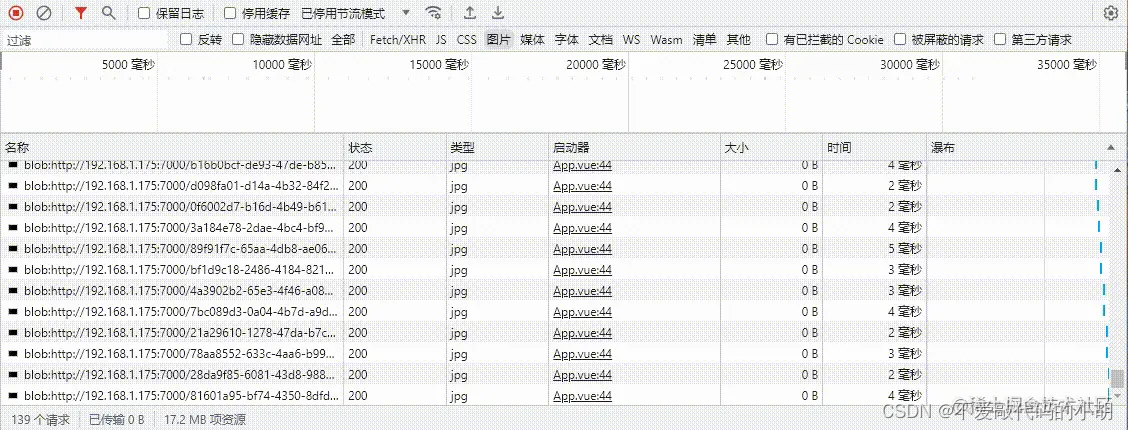Open the network search magnifier
The width and height of the screenshot is (1128, 430).
click(x=109, y=13)
